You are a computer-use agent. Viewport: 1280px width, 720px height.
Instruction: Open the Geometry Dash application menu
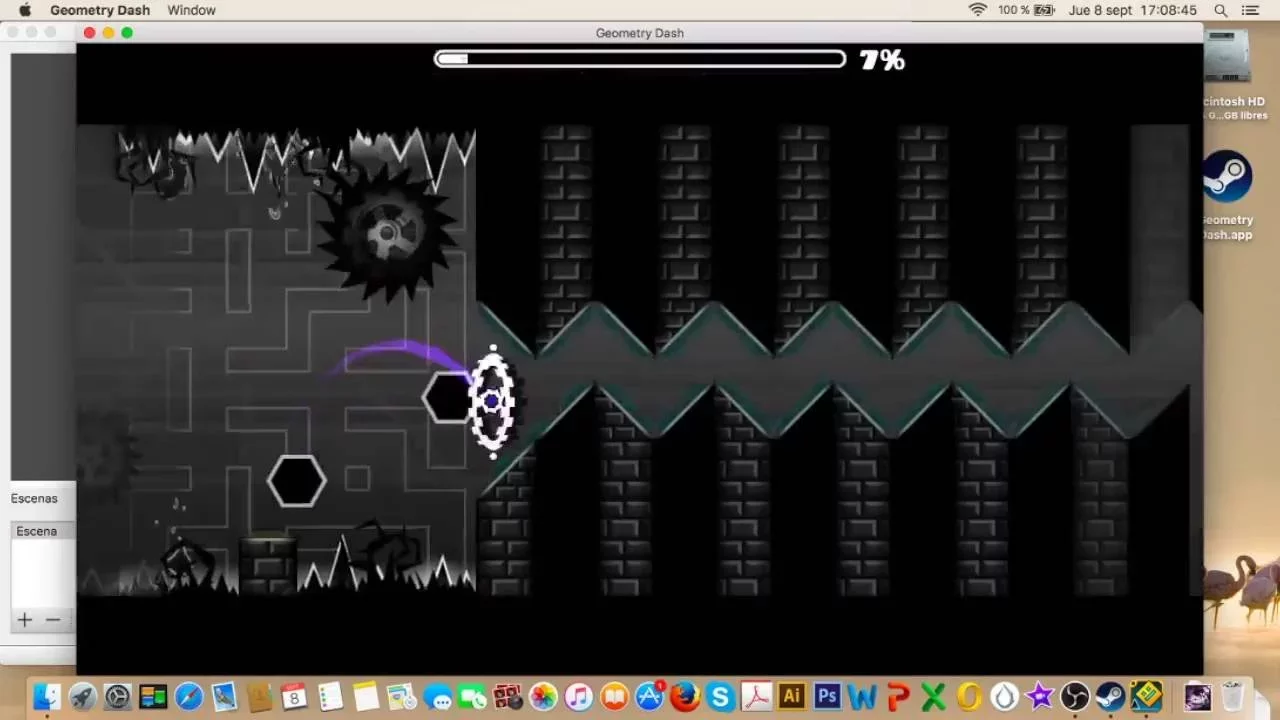[100, 10]
